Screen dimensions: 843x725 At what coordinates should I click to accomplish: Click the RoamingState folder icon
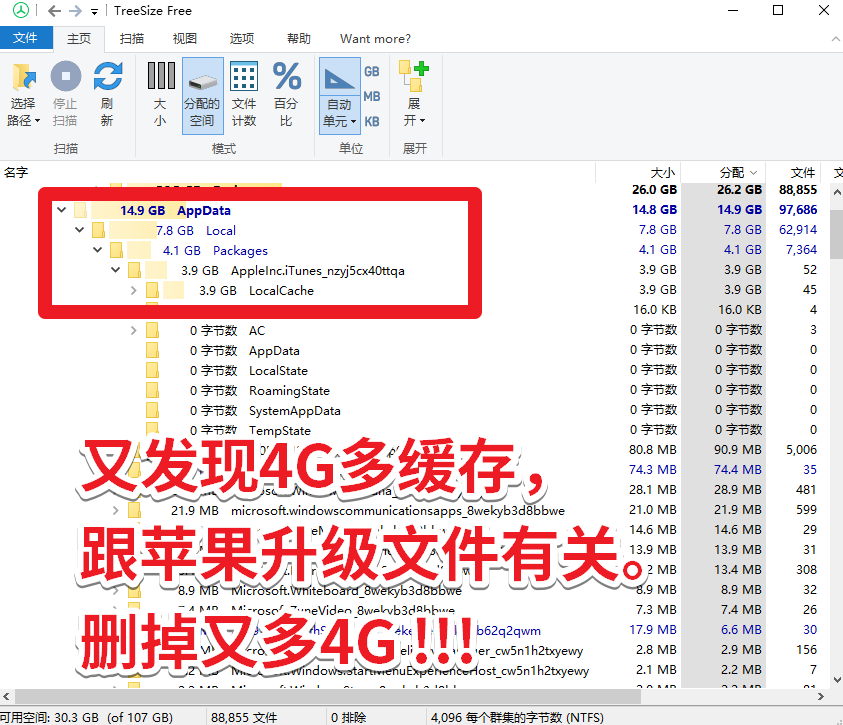tap(152, 390)
